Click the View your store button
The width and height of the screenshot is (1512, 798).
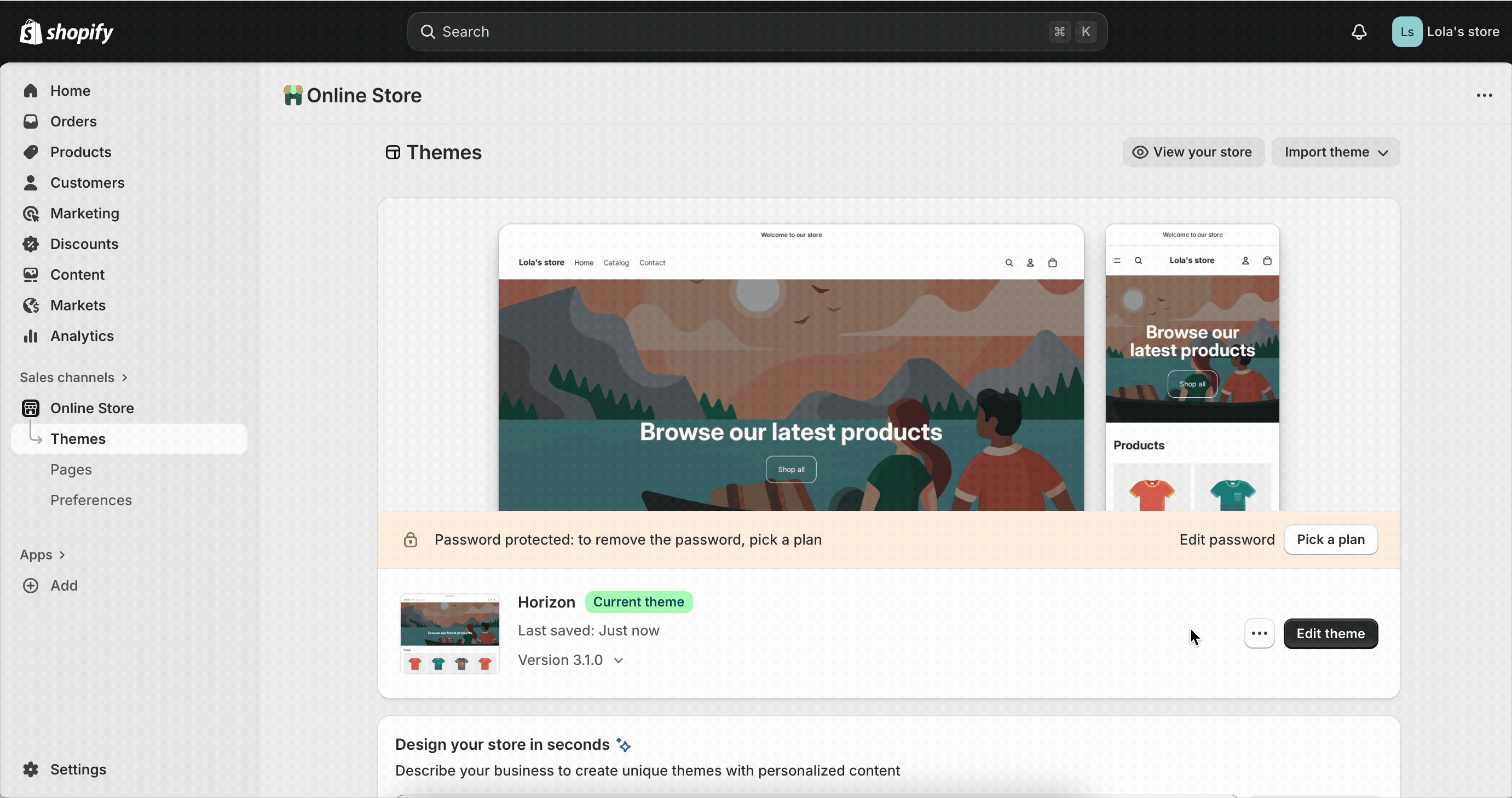click(1193, 152)
